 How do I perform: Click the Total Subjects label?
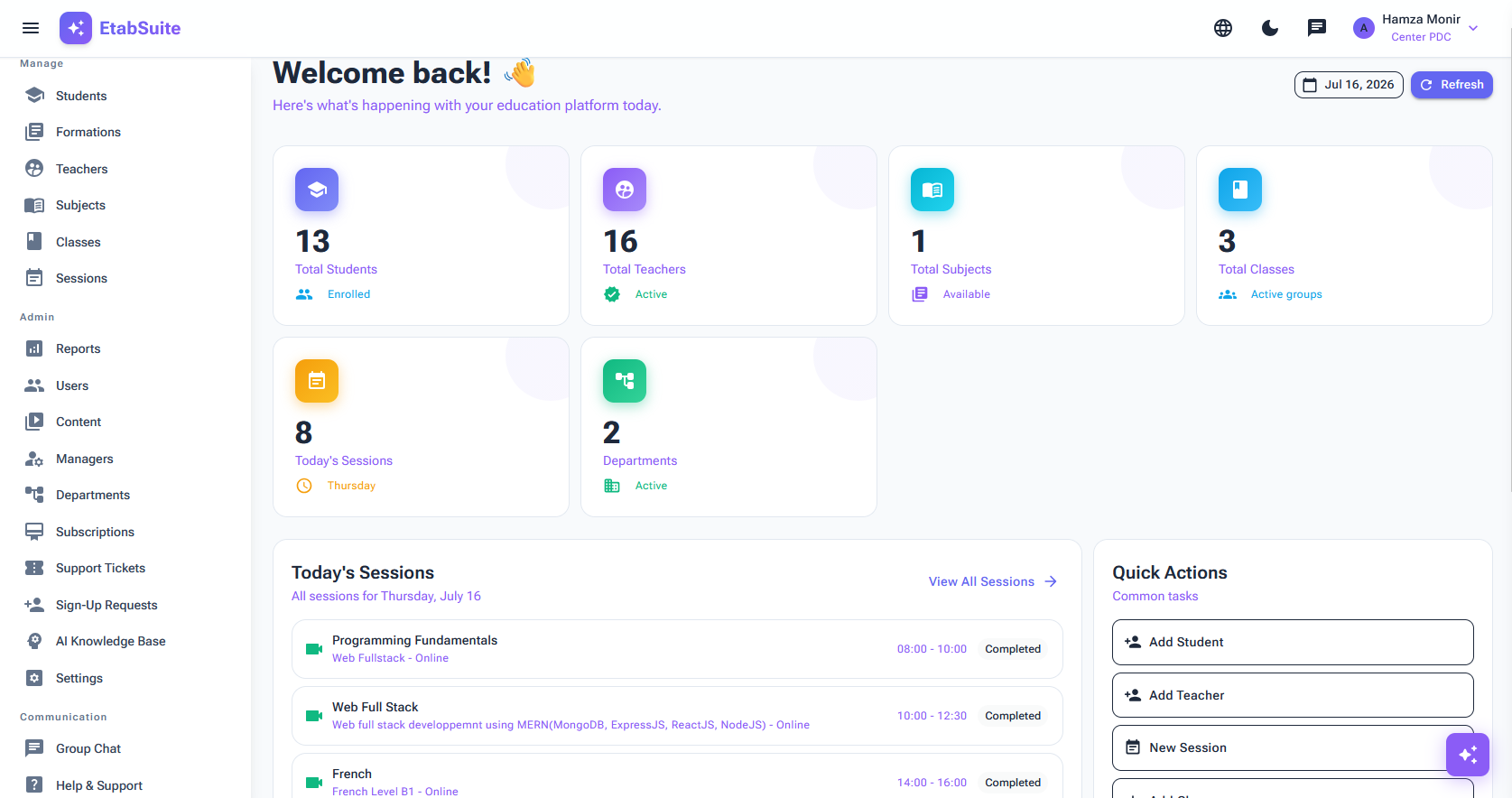951,269
